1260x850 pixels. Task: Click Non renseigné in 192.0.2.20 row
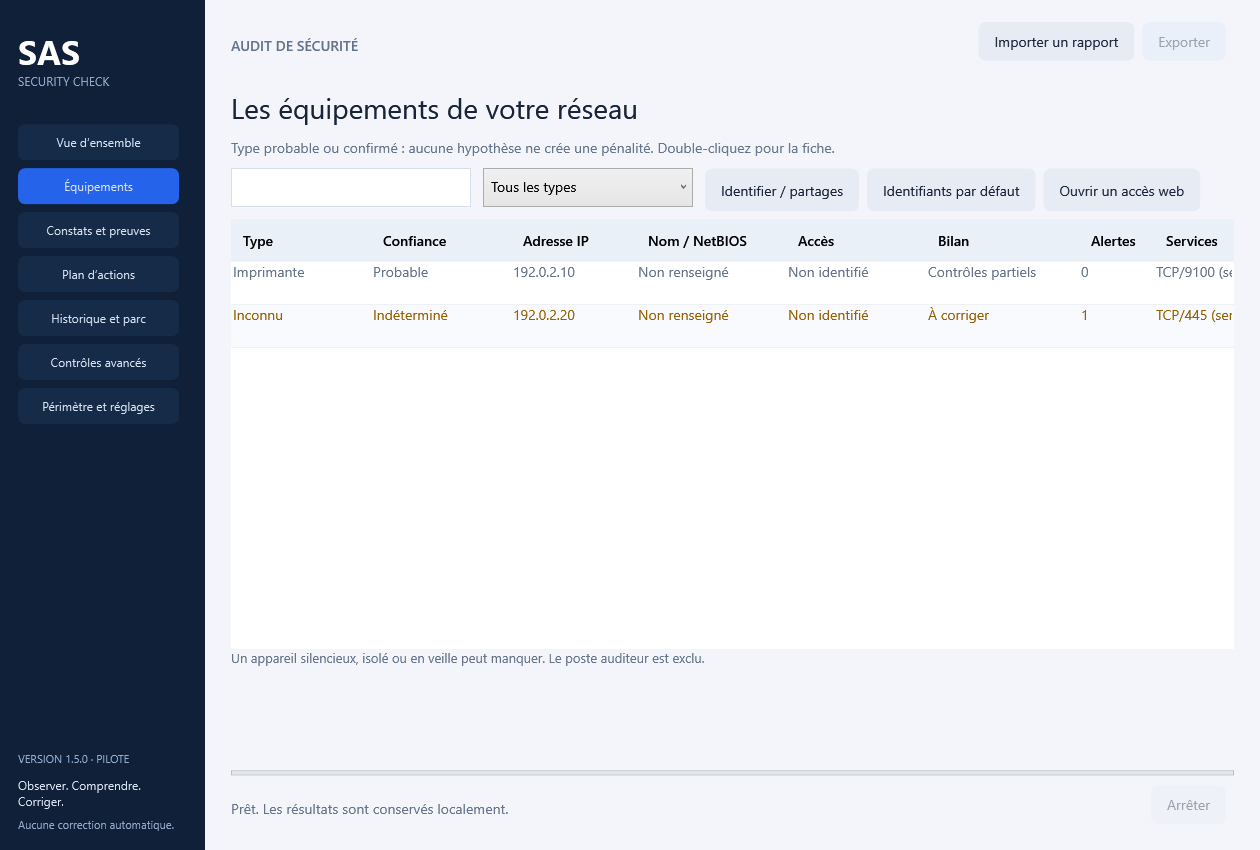point(683,315)
